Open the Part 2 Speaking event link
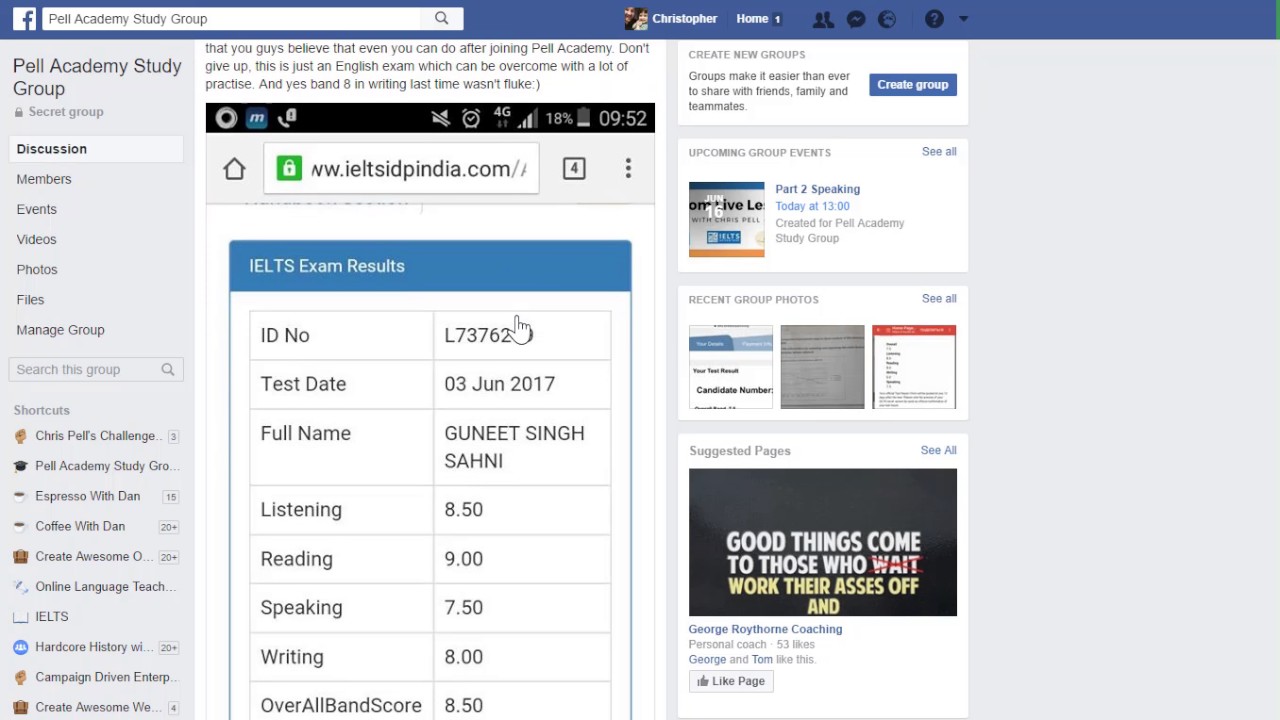Screen dimensions: 1280x720 [x=817, y=189]
